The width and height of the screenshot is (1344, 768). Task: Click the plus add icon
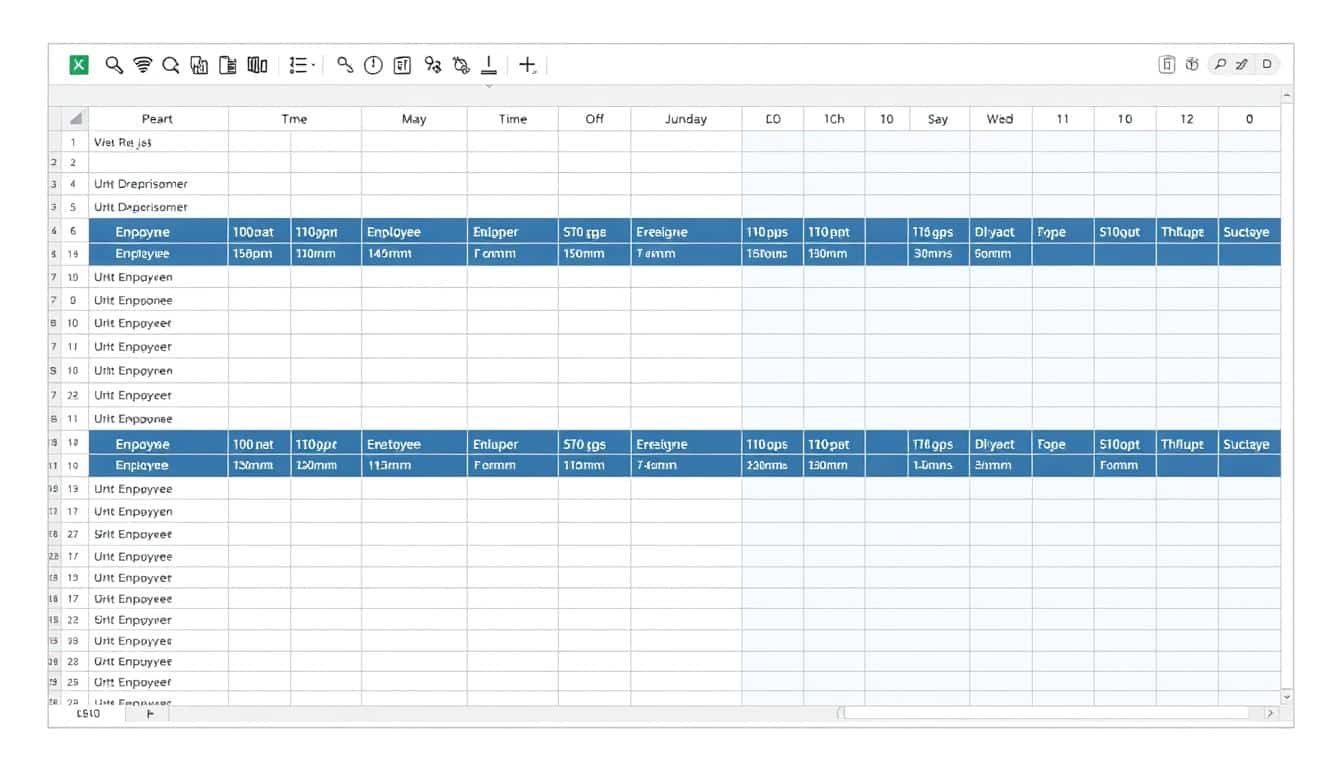pos(527,65)
